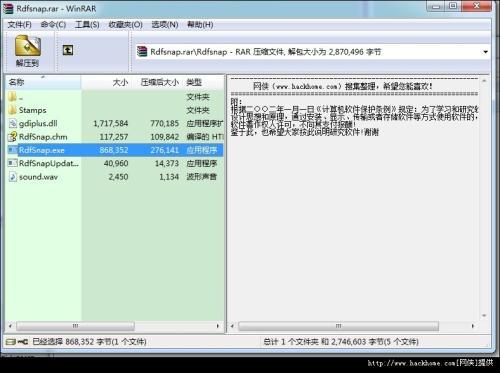The image size is (500, 373).
Task: Open the 帮助(H) menu
Action: pyautogui.click(x=200, y=25)
